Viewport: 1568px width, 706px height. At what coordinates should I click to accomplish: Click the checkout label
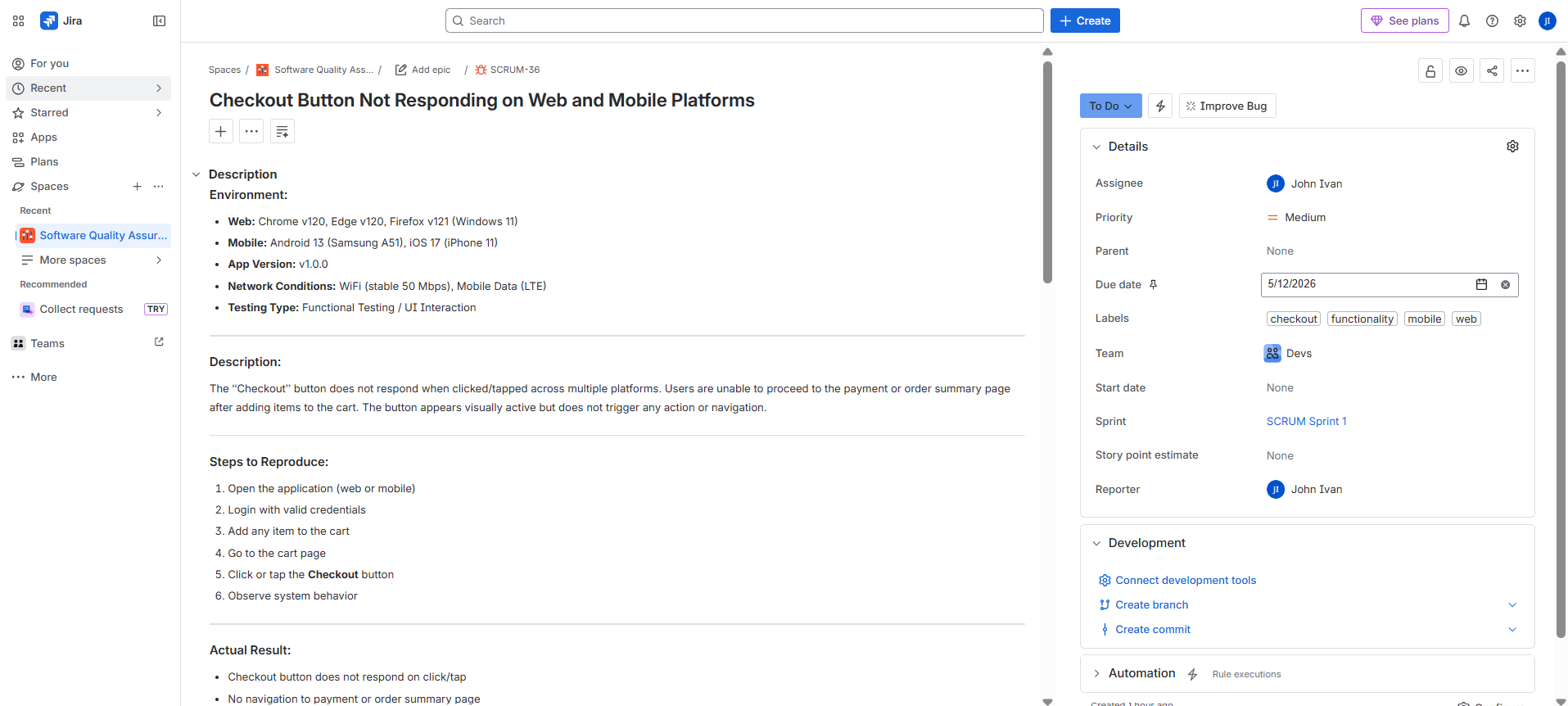[x=1294, y=319]
